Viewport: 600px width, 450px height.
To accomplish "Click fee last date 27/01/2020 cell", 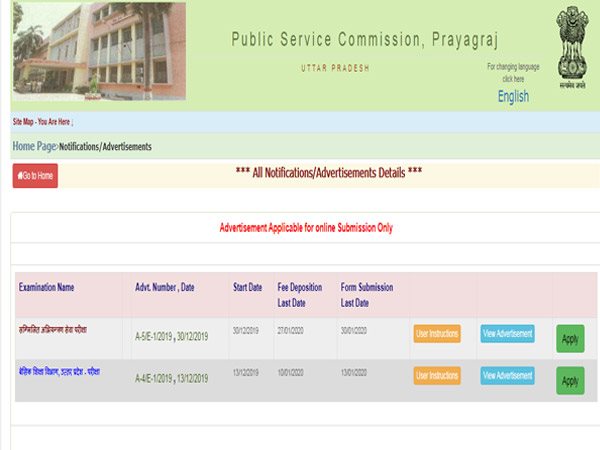I will point(290,330).
